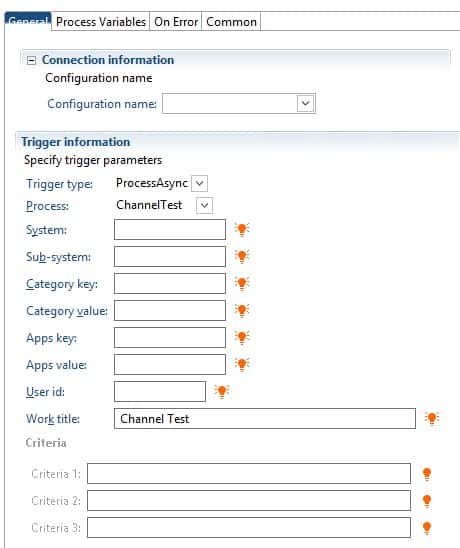The width and height of the screenshot is (460, 548).
Task: Open the Process dropdown showing ChannelTest
Action: tap(204, 205)
